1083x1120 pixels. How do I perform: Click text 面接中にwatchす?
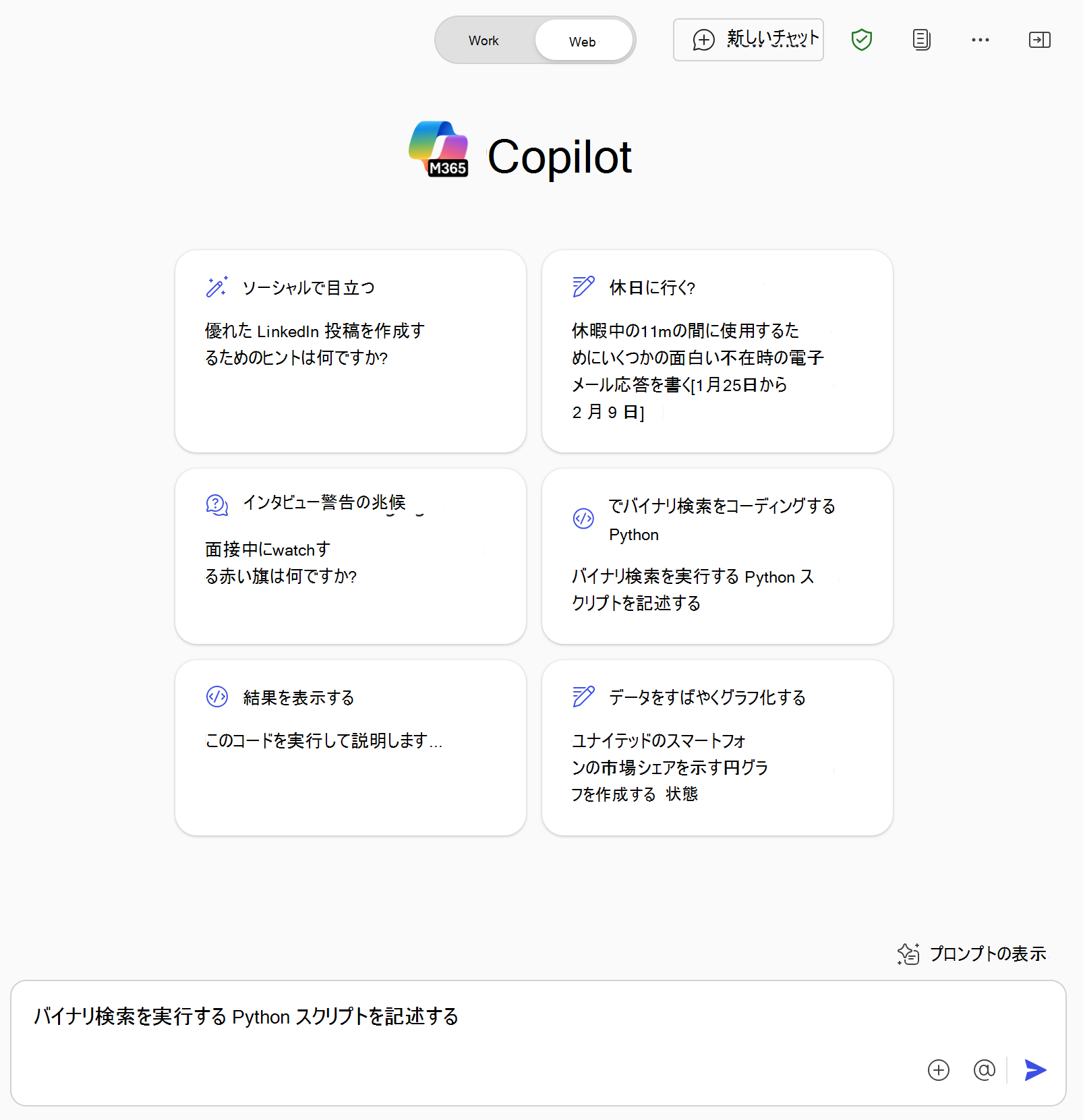[x=267, y=550]
